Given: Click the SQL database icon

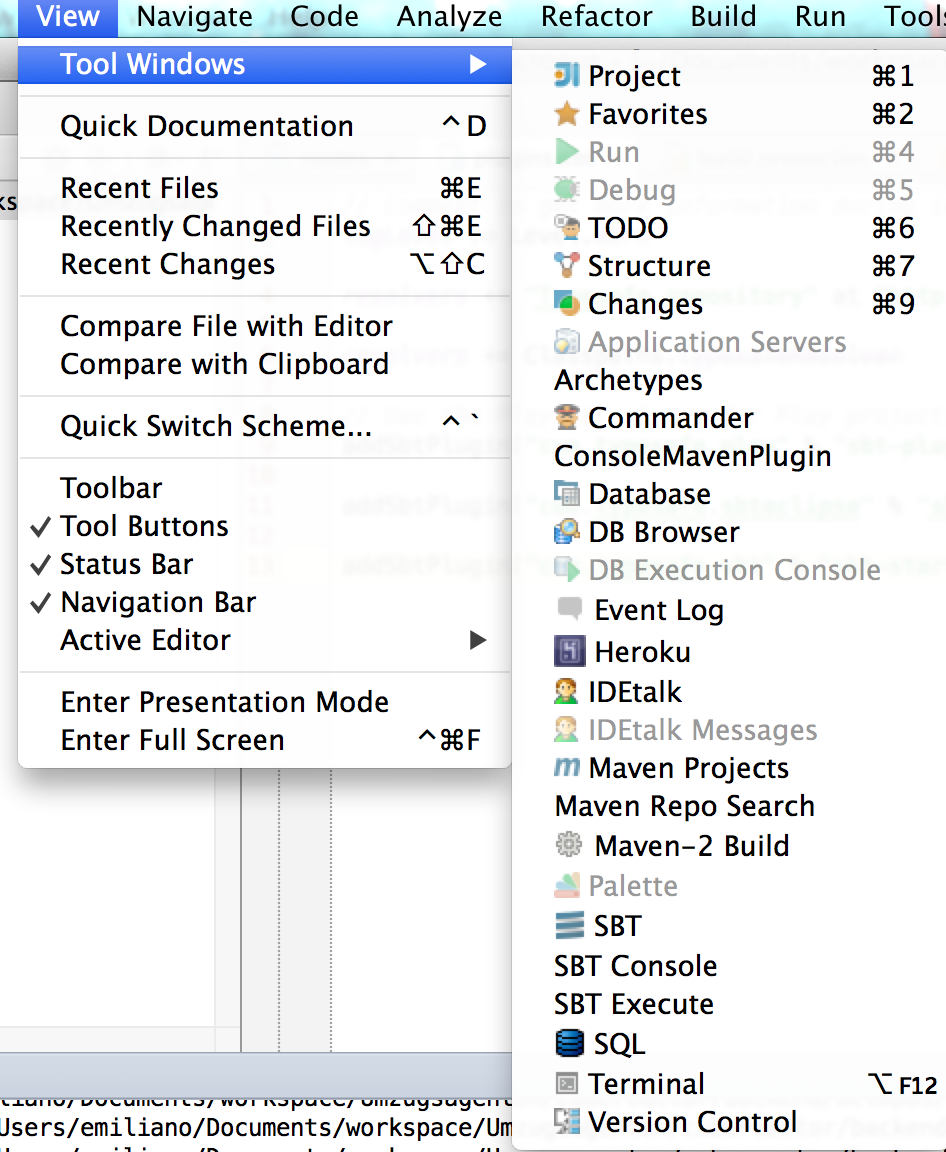Looking at the screenshot, I should 569,1044.
